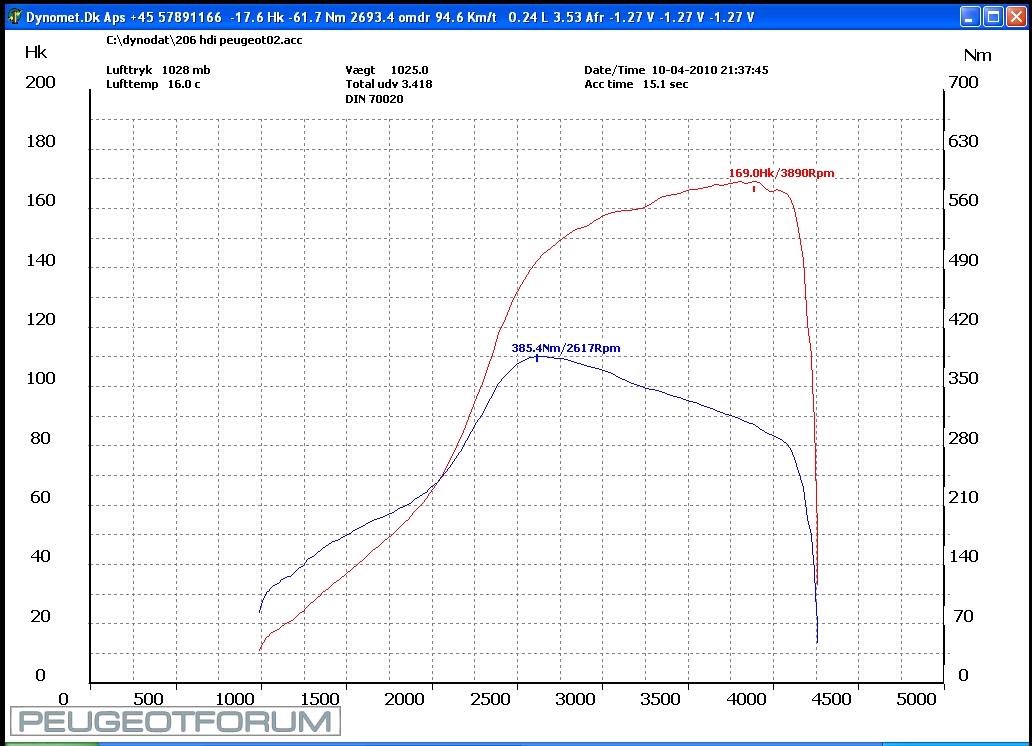
Task: Click the Total udv 3.418 value
Action: point(388,84)
